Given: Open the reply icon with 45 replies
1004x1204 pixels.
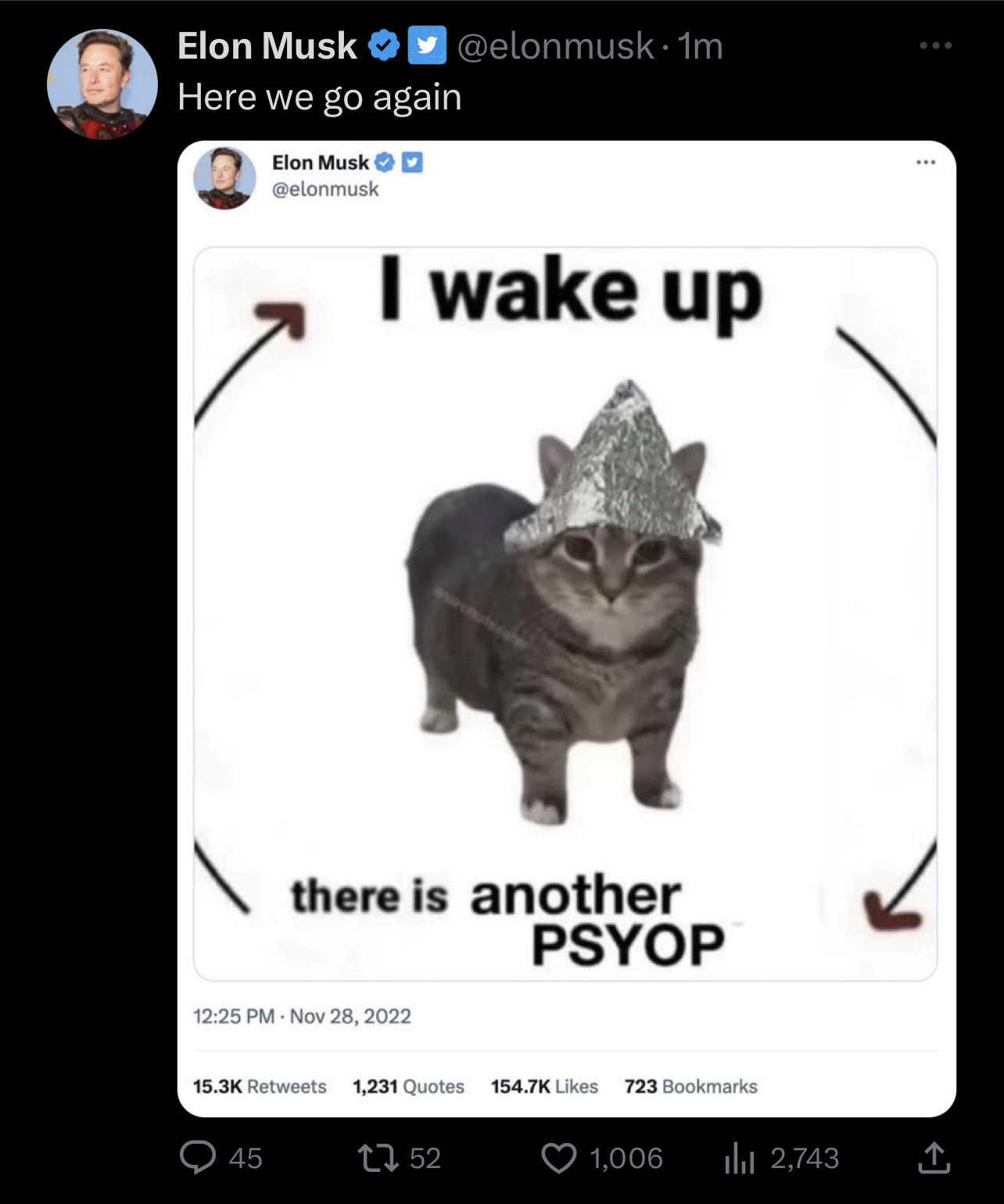Looking at the screenshot, I should tap(198, 1157).
